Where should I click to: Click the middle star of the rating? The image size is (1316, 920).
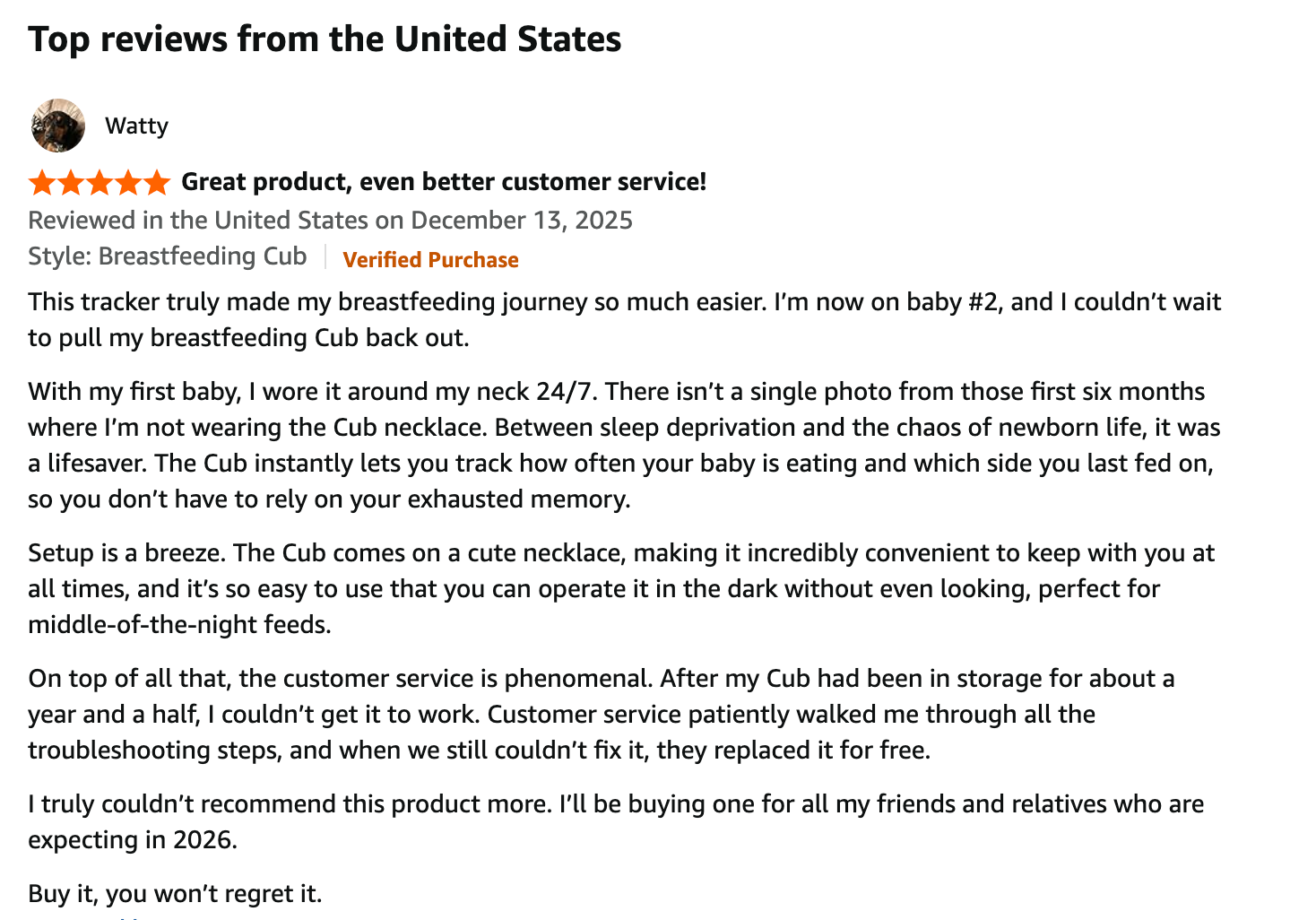click(100, 182)
